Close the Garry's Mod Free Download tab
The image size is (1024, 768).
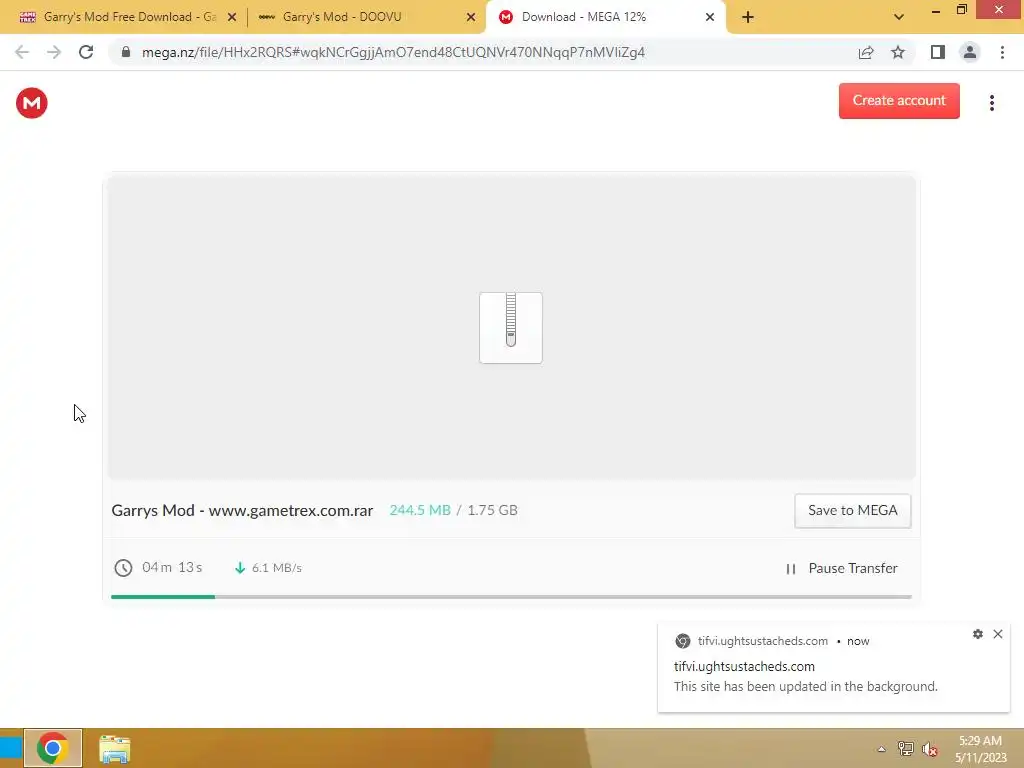232,17
